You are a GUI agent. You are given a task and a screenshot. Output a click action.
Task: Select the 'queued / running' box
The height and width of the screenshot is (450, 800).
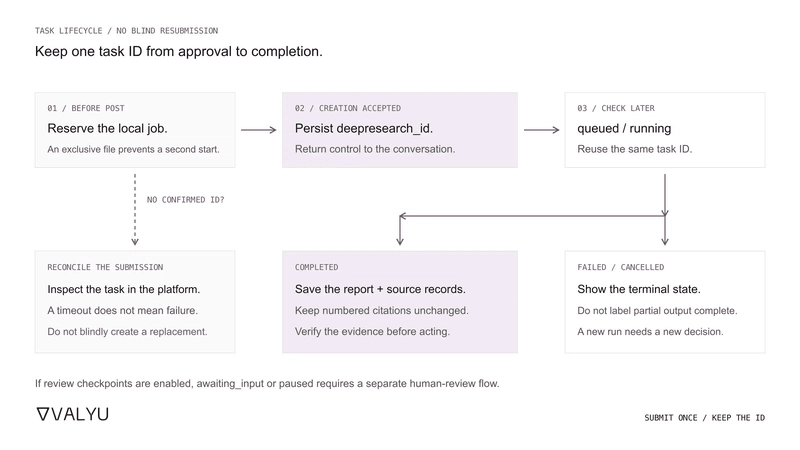click(x=665, y=130)
